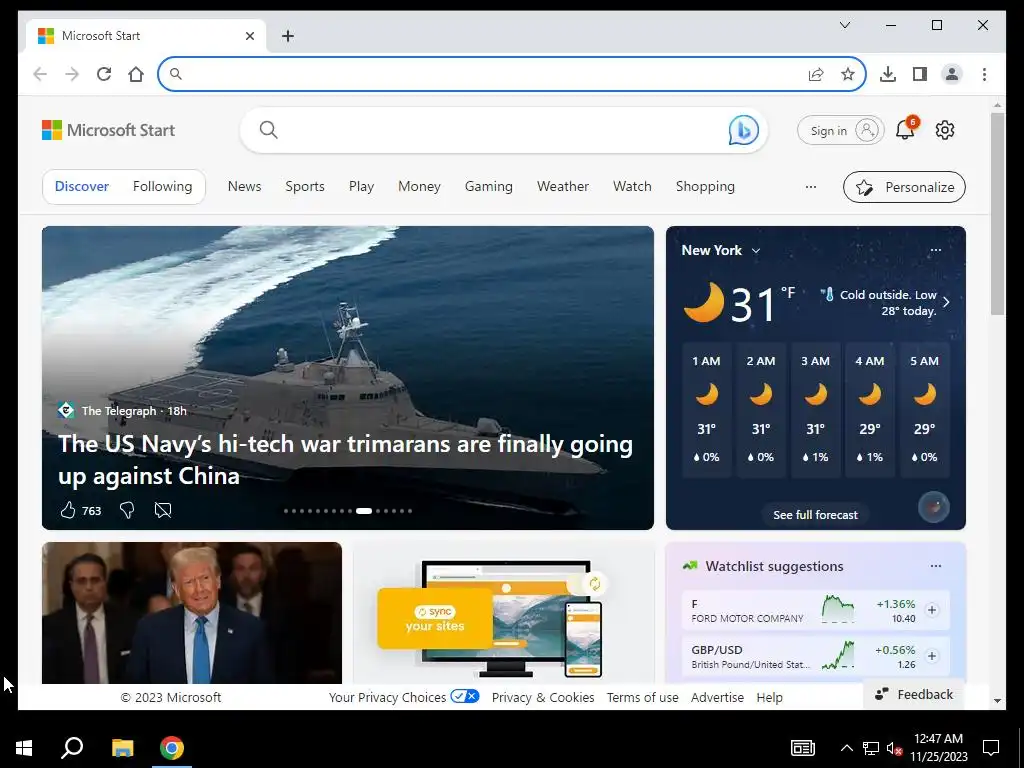Open Play section
This screenshot has width=1024, height=768.
(361, 187)
